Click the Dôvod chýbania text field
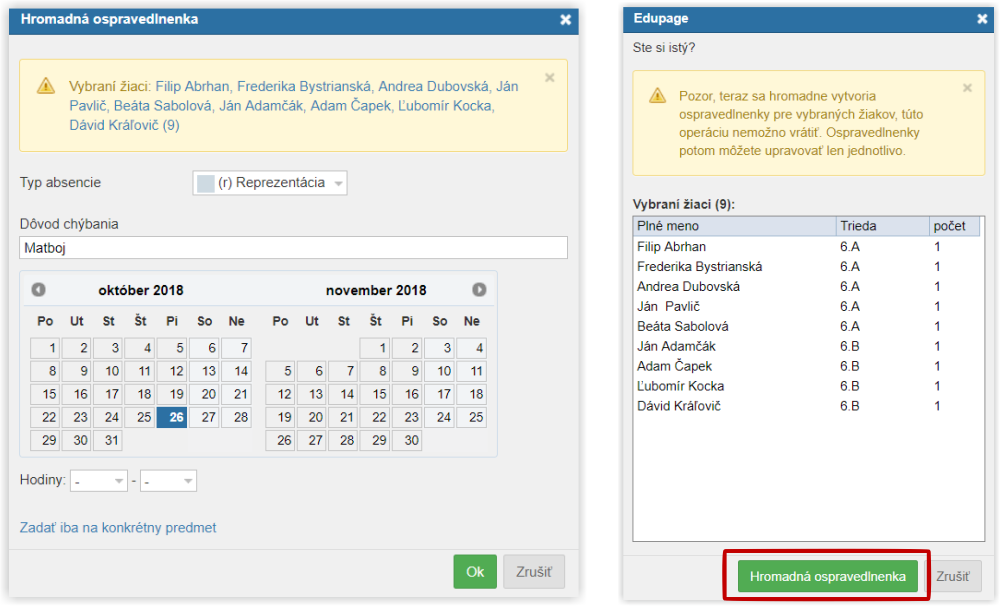Viewport: 1000px width, 606px height. 293,248
